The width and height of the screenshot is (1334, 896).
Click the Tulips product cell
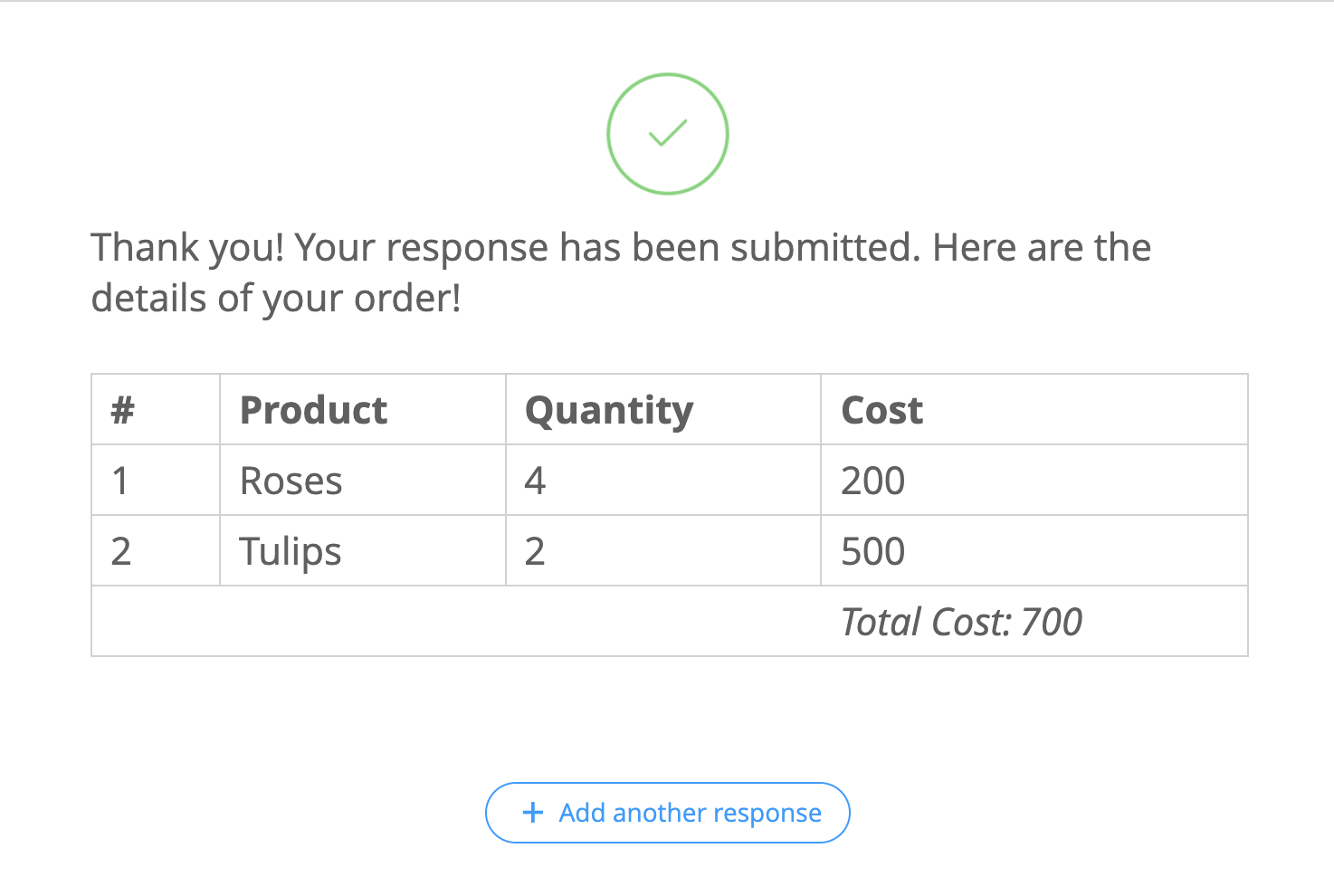(291, 551)
